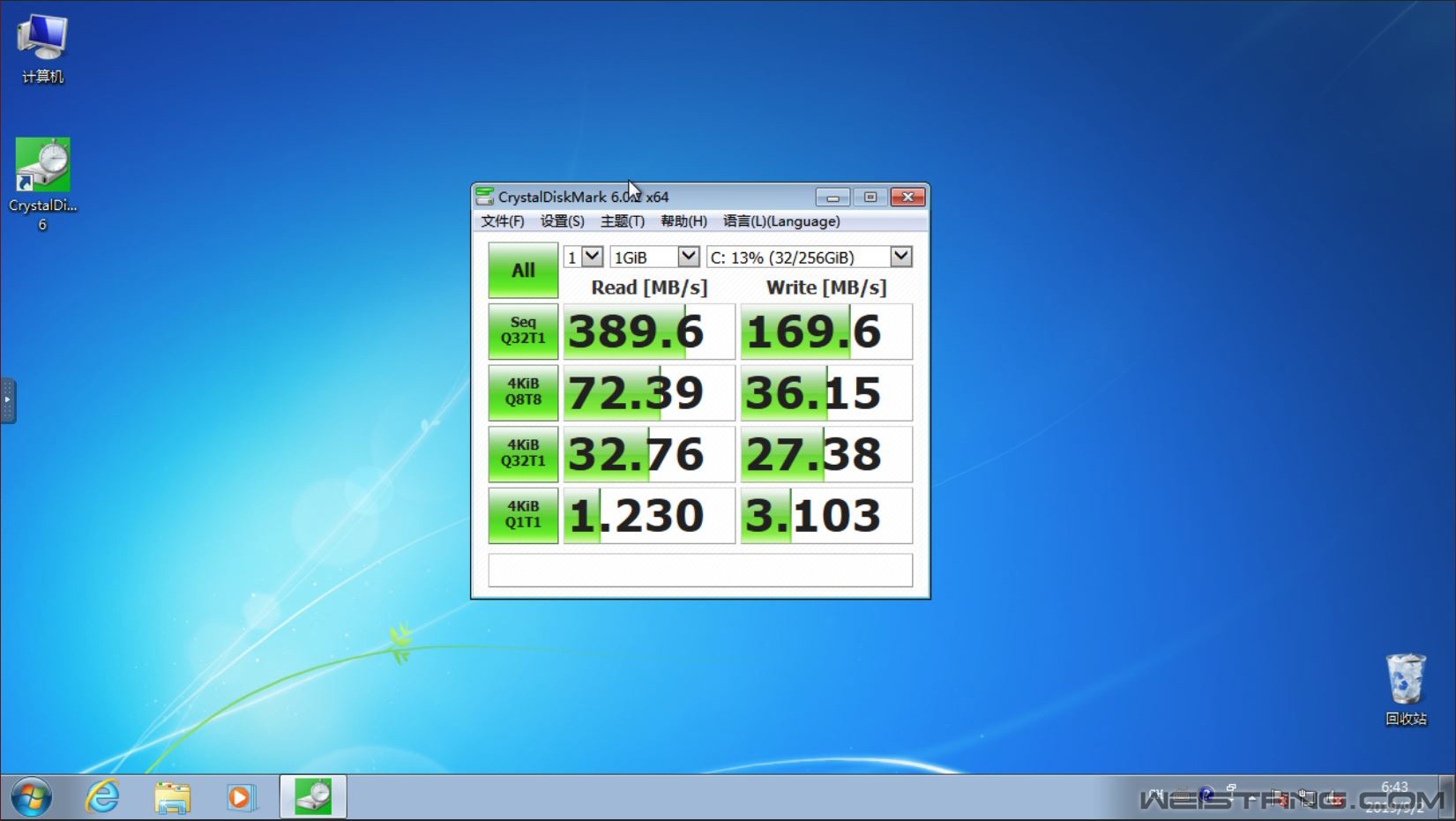The width and height of the screenshot is (1456, 821).
Task: Open Windows Media Player from the taskbar
Action: tap(241, 795)
